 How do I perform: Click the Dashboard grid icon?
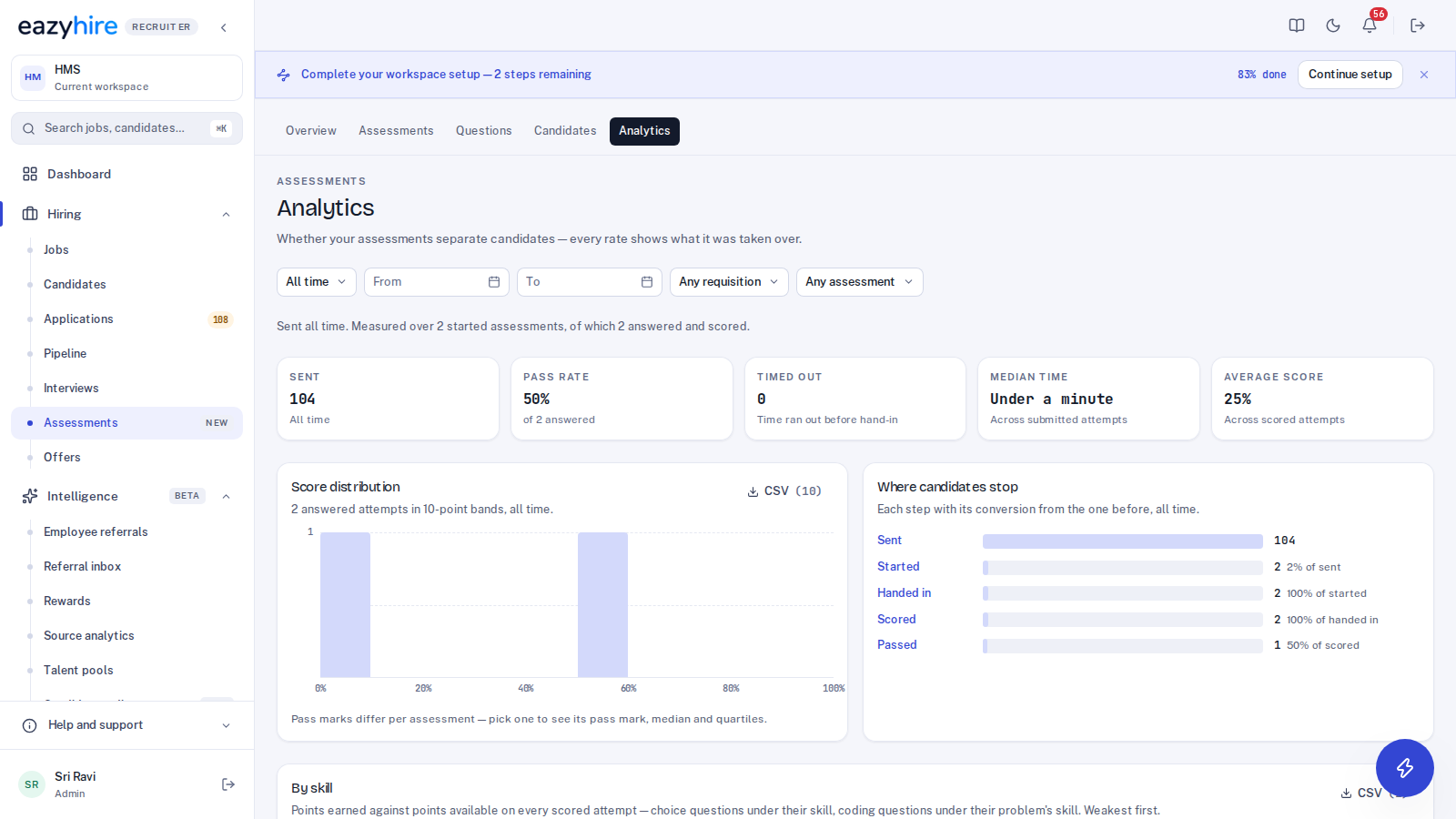click(30, 174)
